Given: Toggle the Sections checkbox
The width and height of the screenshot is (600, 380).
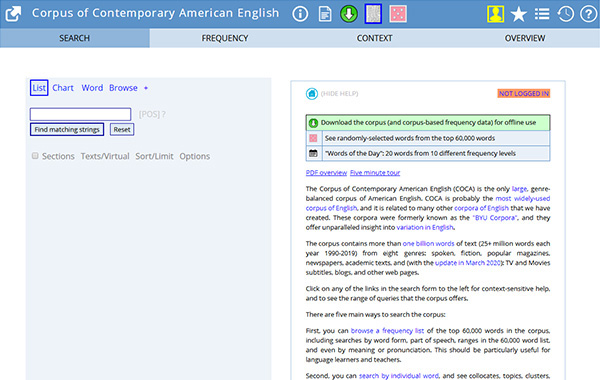Looking at the screenshot, I should [35, 155].
